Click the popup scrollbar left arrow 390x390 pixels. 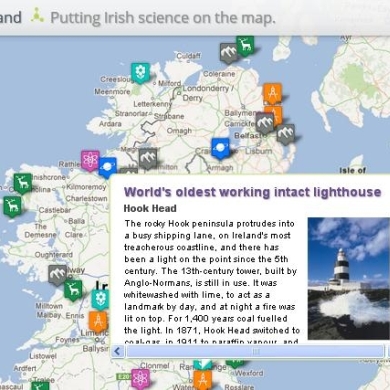click(118, 351)
